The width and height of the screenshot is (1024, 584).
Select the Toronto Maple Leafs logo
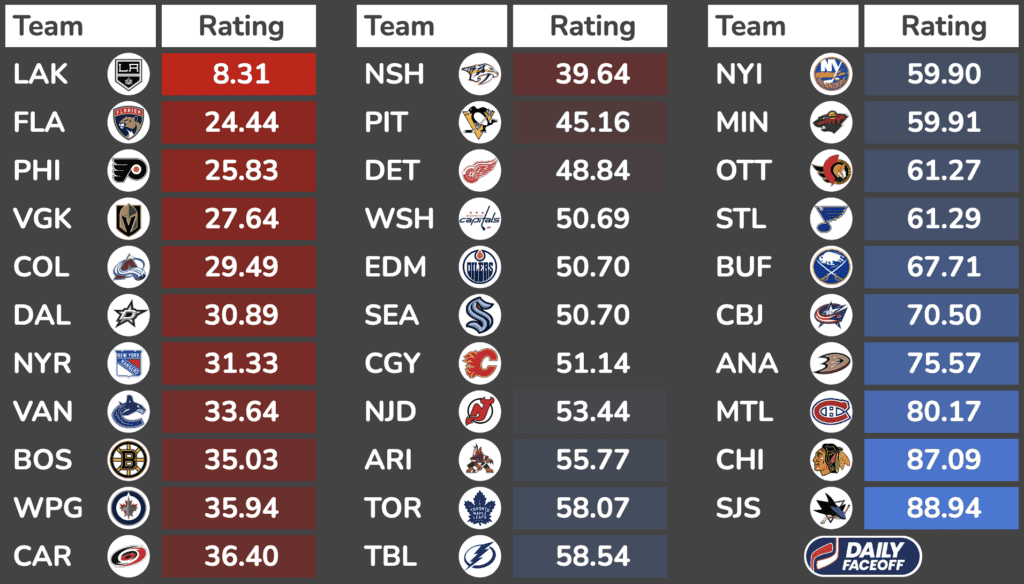[480, 508]
